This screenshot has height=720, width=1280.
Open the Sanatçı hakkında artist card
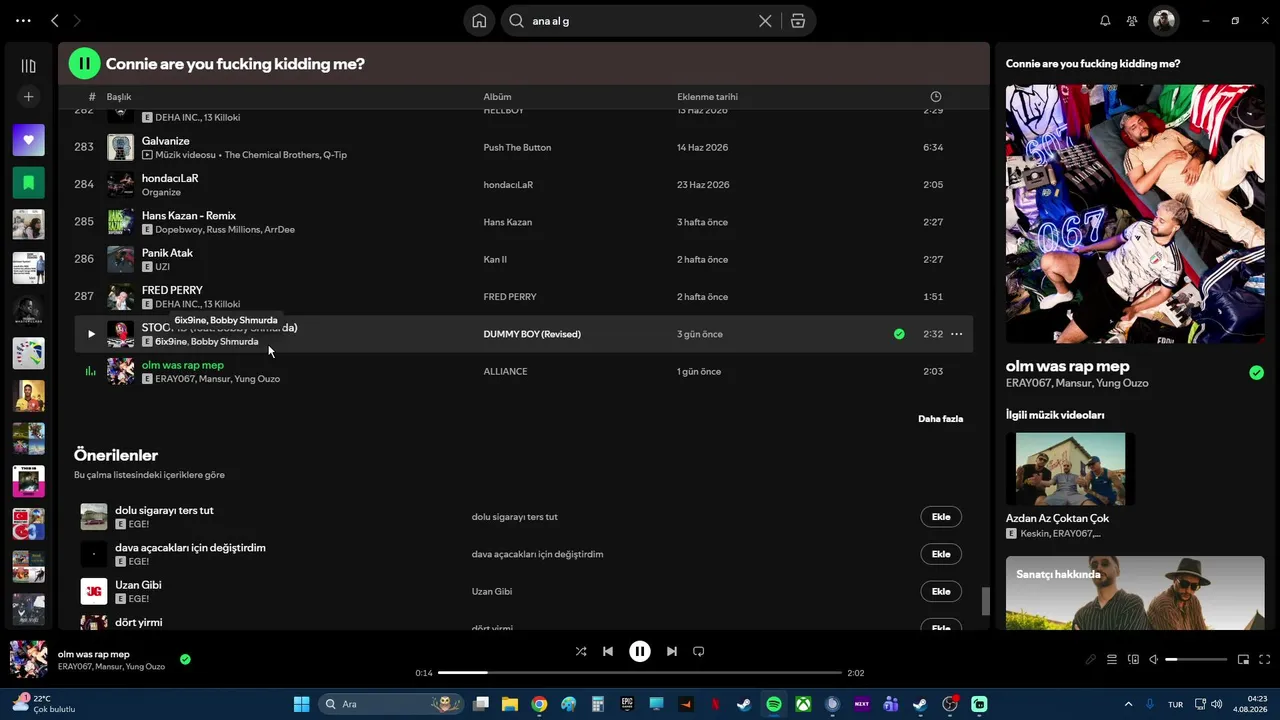[1135, 593]
